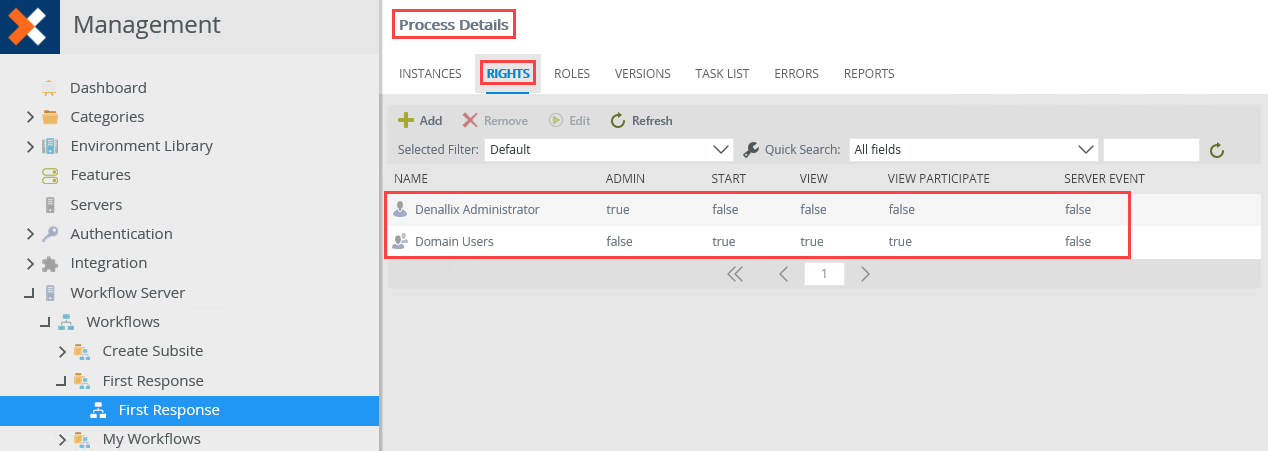Click the K2 logo icon

click(x=29, y=26)
